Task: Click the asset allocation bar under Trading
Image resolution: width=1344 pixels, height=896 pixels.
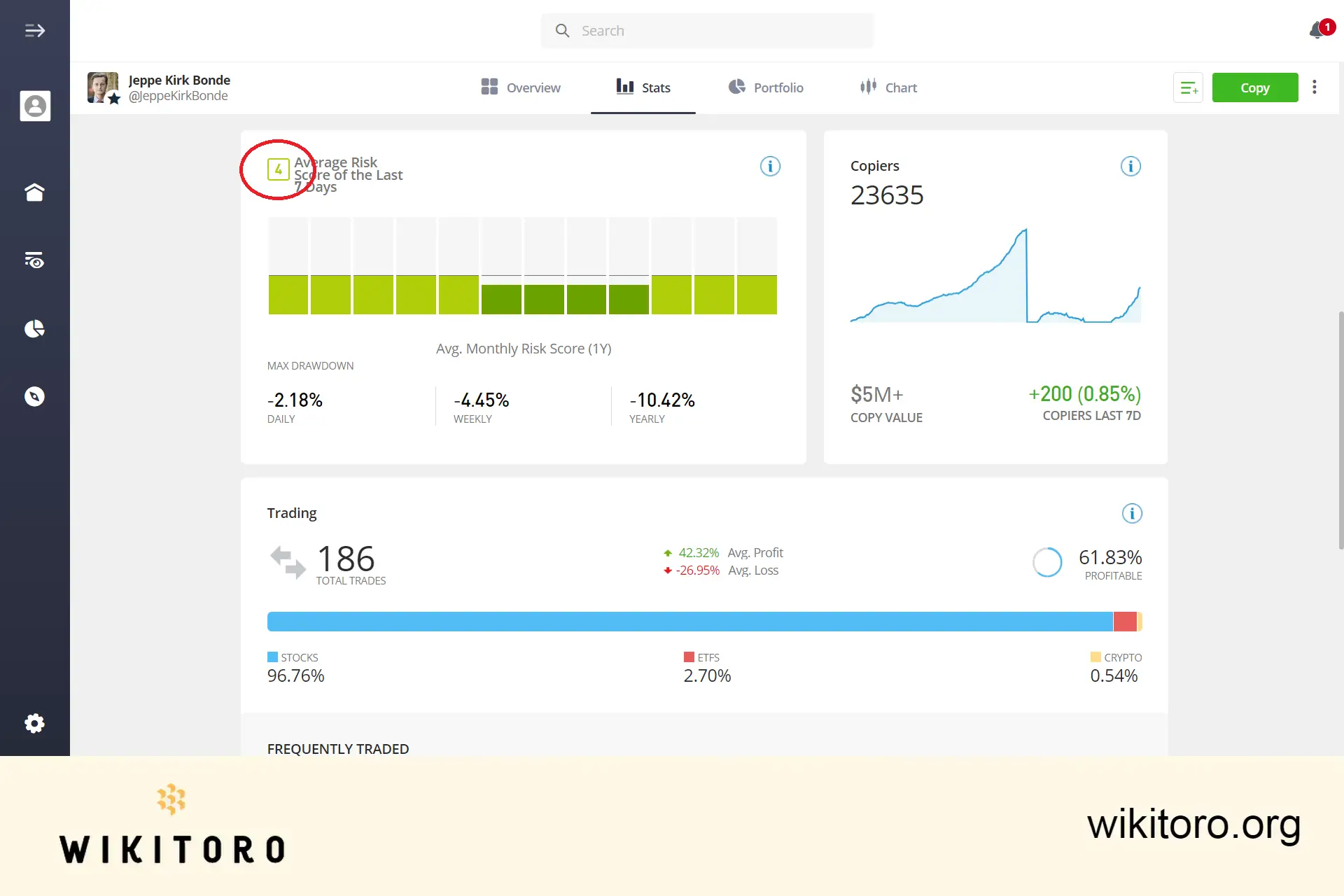Action: click(700, 621)
